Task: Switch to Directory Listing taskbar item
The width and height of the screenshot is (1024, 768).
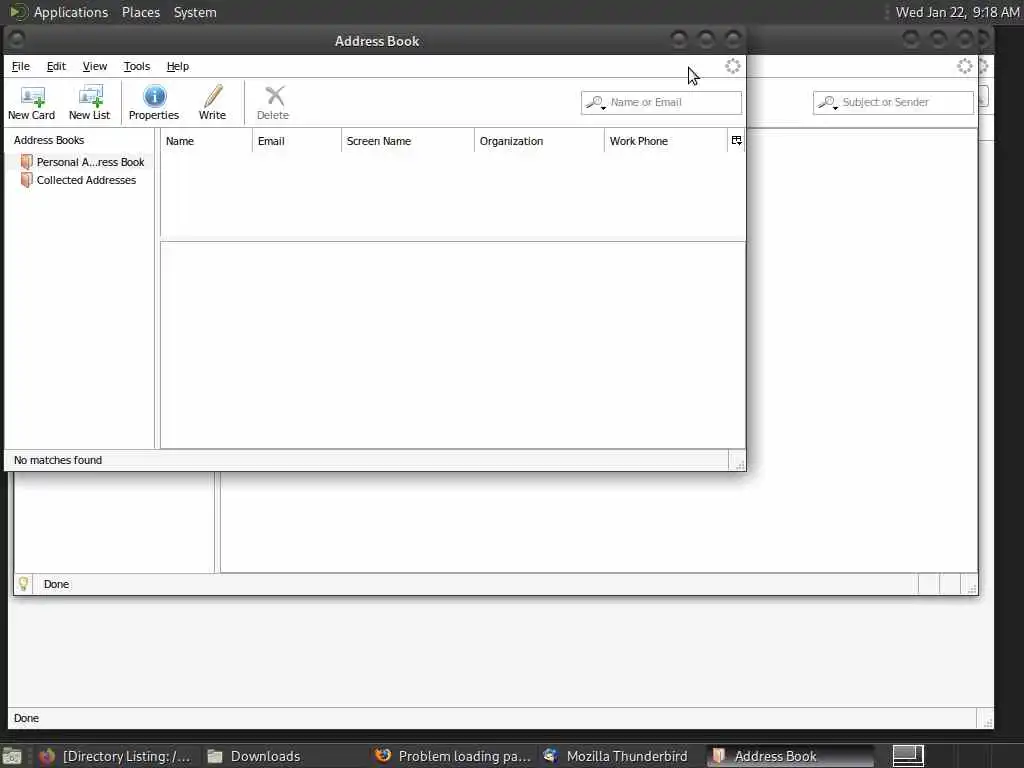Action: click(116, 756)
